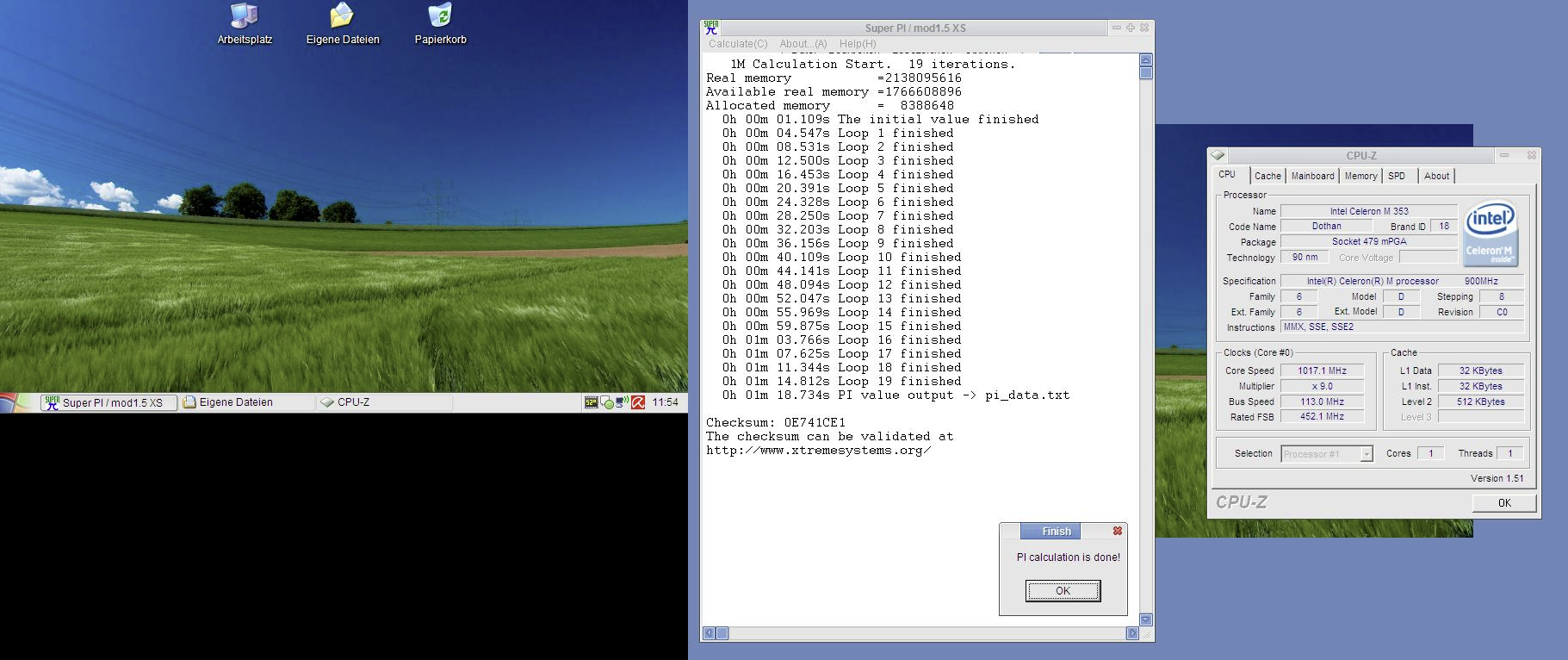1568x660 pixels.
Task: Click the CPU-Z title bar chip icon
Action: (1218, 155)
